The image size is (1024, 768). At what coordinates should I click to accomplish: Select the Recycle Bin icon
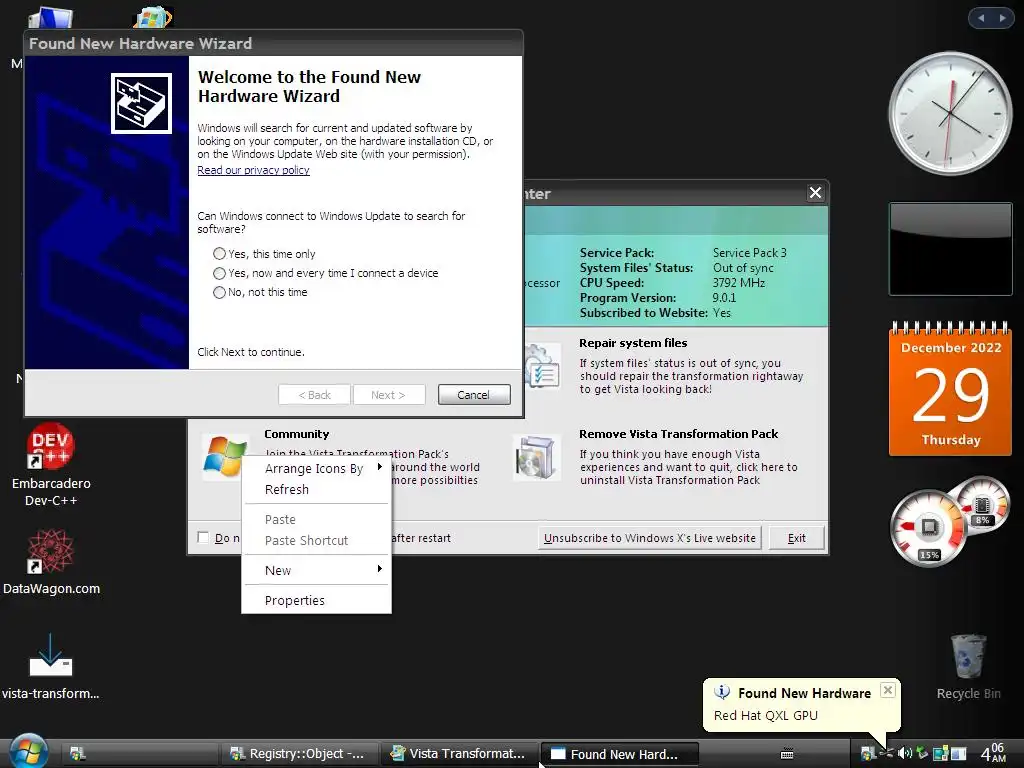968,667
